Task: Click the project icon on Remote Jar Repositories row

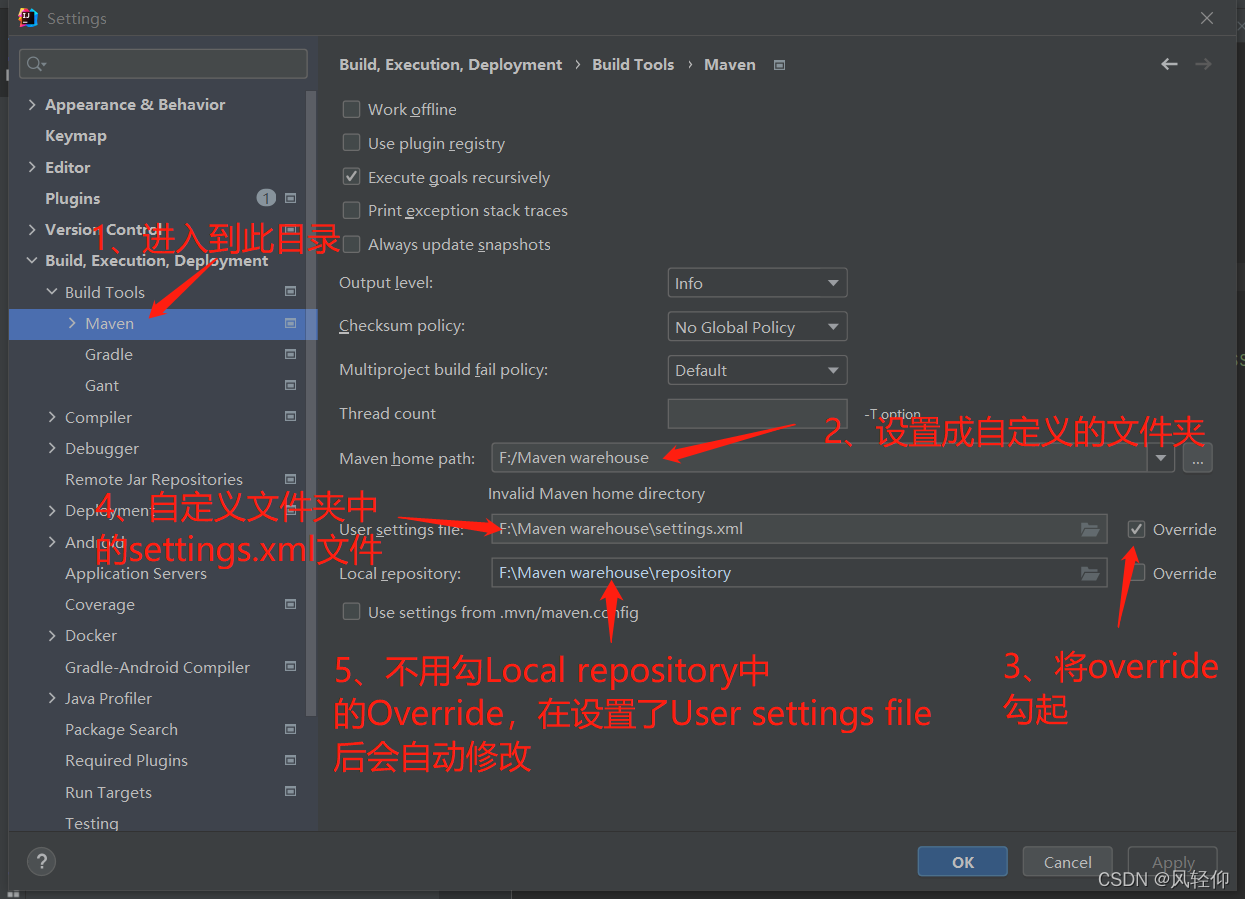Action: click(291, 479)
